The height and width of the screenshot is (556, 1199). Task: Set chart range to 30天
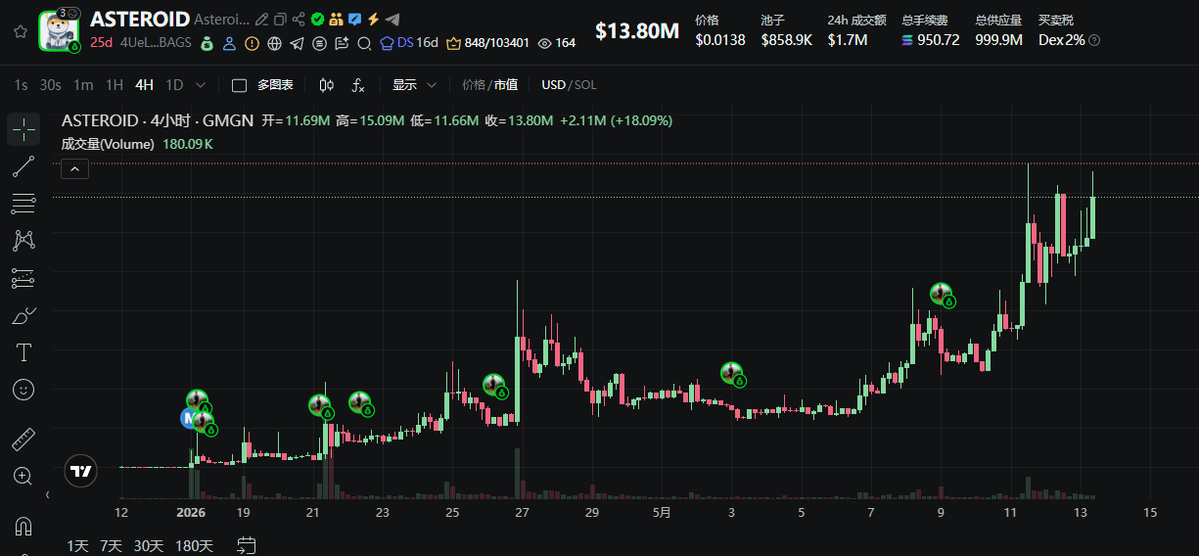[148, 546]
